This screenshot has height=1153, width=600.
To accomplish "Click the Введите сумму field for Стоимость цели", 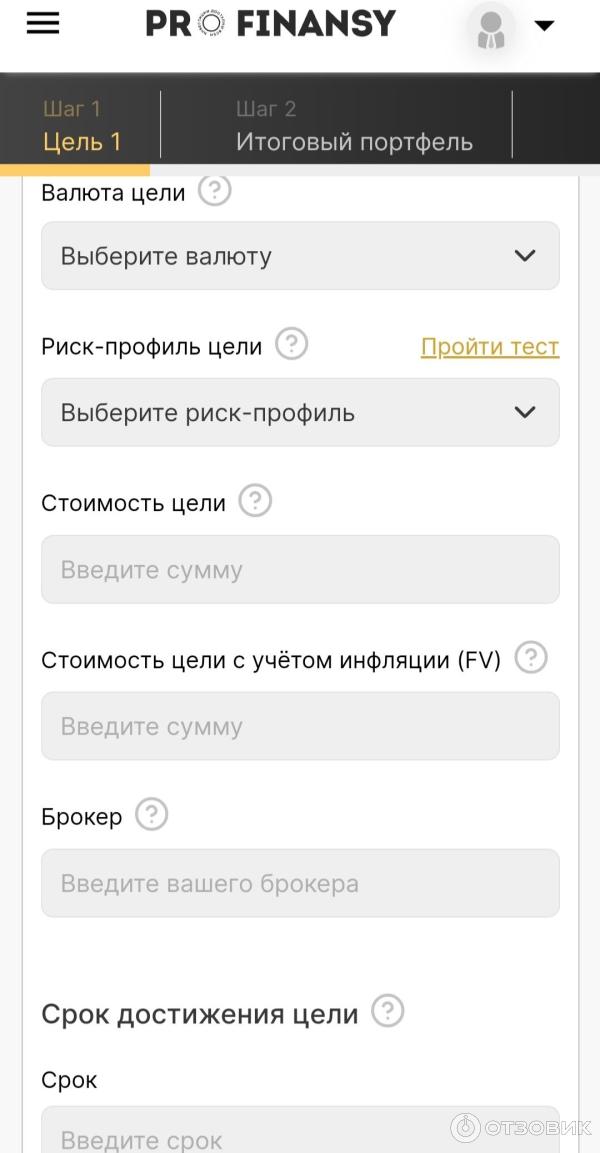I will [300, 569].
